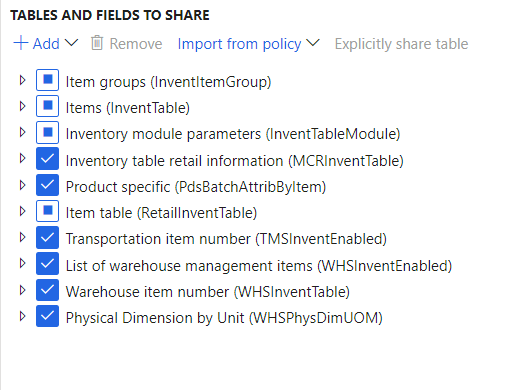The image size is (527, 390).
Task: Click the plus icon next to Add
Action: [21, 43]
